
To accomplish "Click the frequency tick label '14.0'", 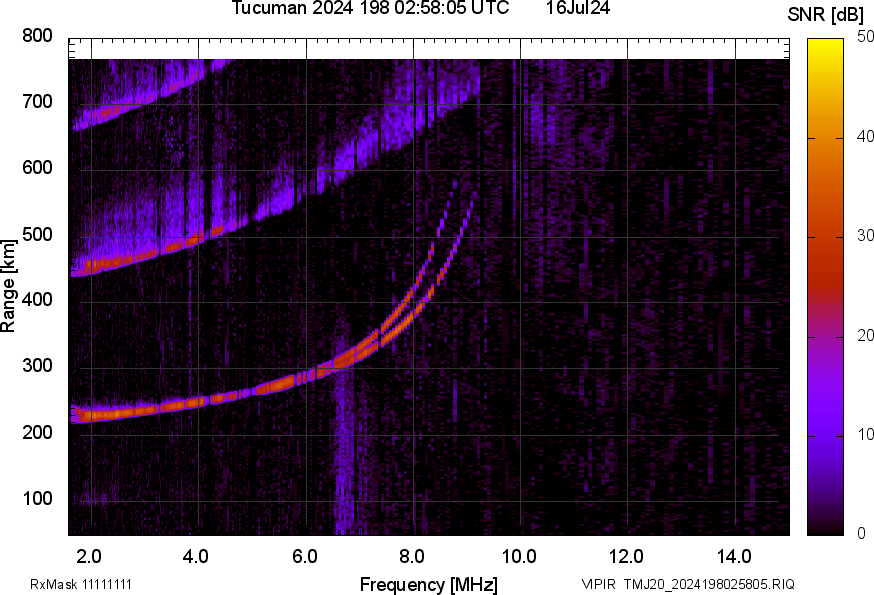I will (x=734, y=556).
